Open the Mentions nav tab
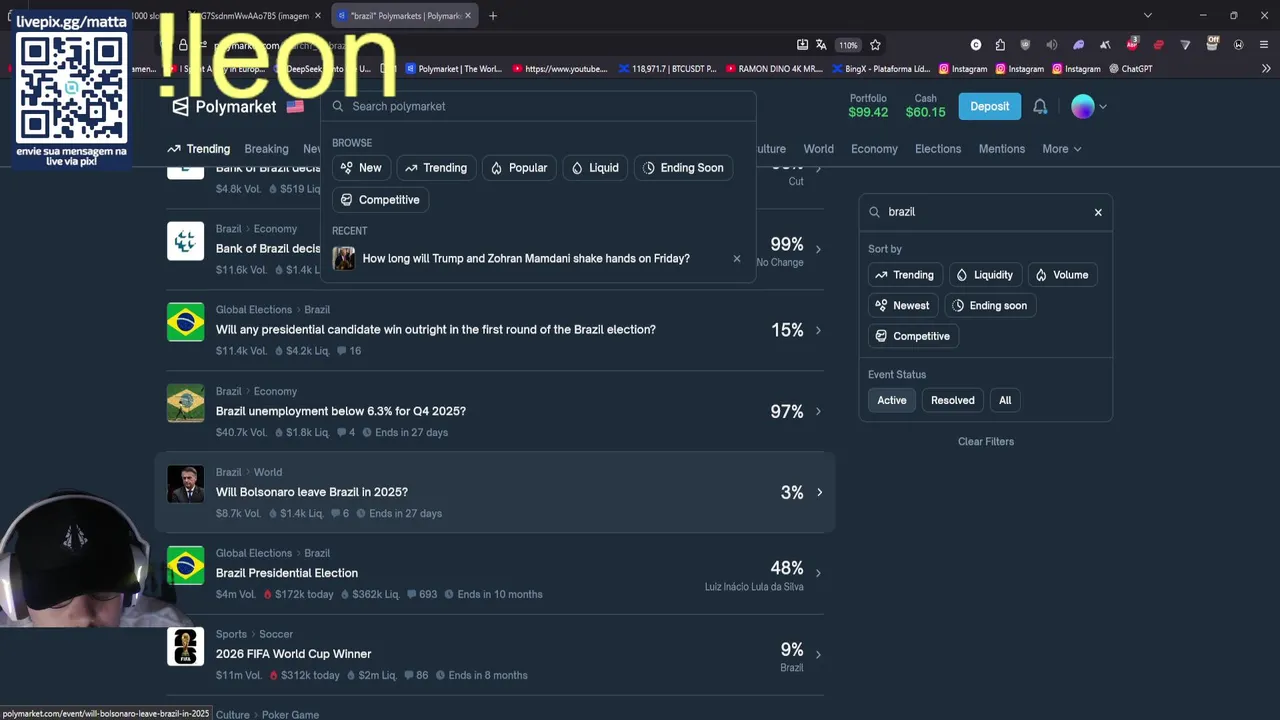The image size is (1280, 720). click(x=1002, y=149)
